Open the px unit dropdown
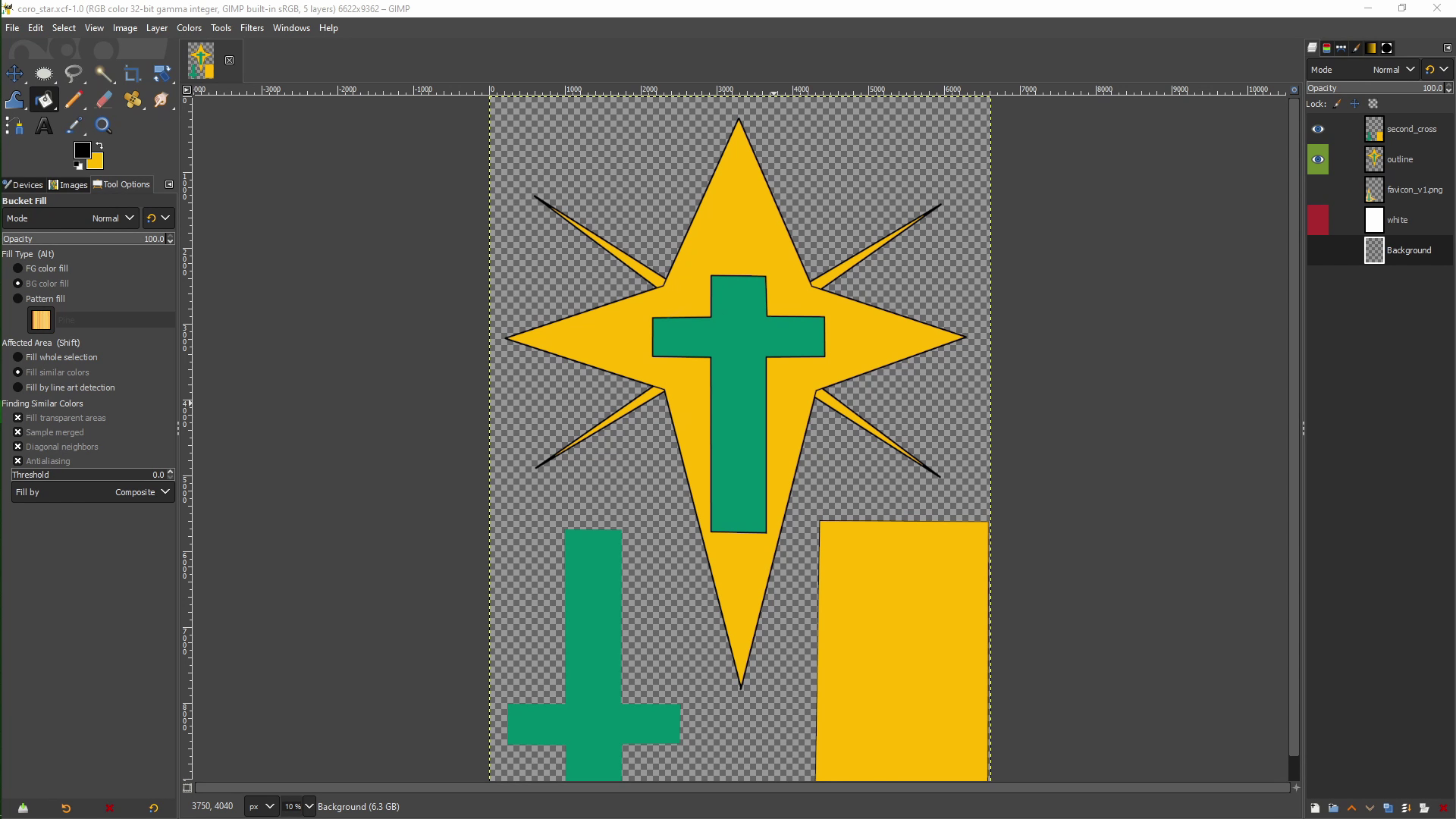 (x=261, y=807)
